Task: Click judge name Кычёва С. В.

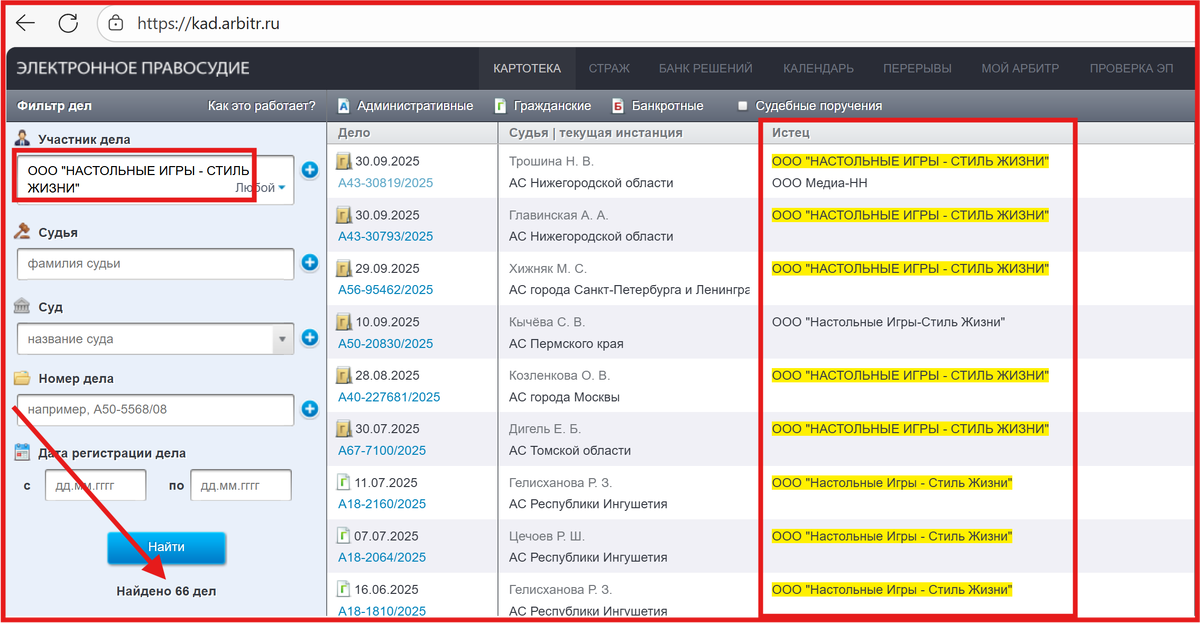Action: point(547,322)
